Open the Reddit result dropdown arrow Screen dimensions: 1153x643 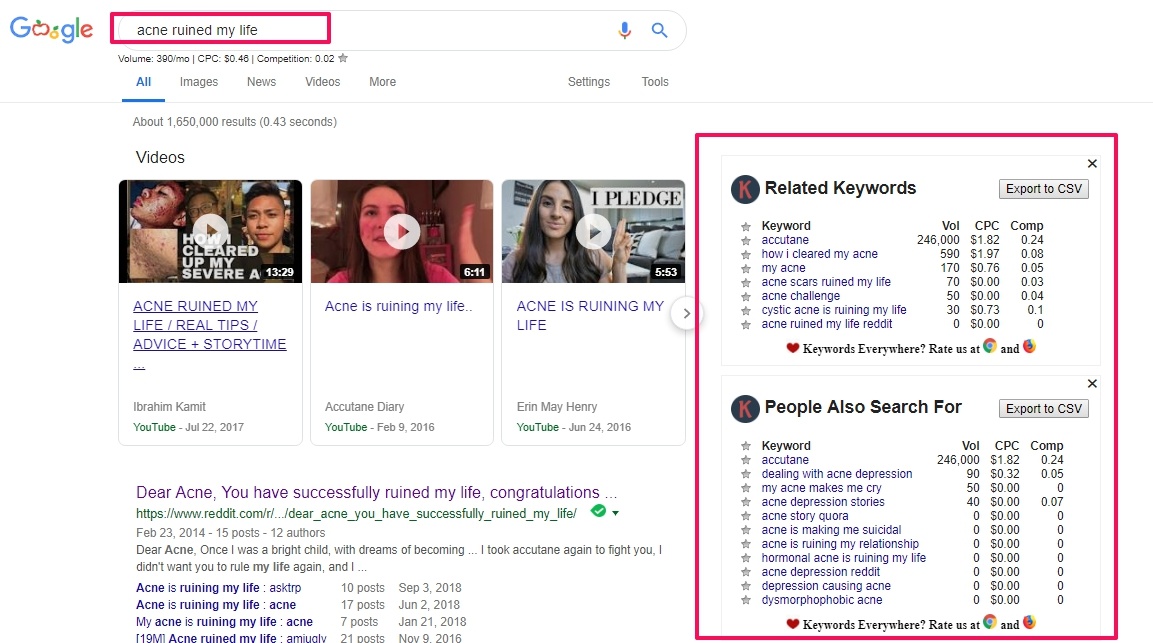click(x=615, y=514)
